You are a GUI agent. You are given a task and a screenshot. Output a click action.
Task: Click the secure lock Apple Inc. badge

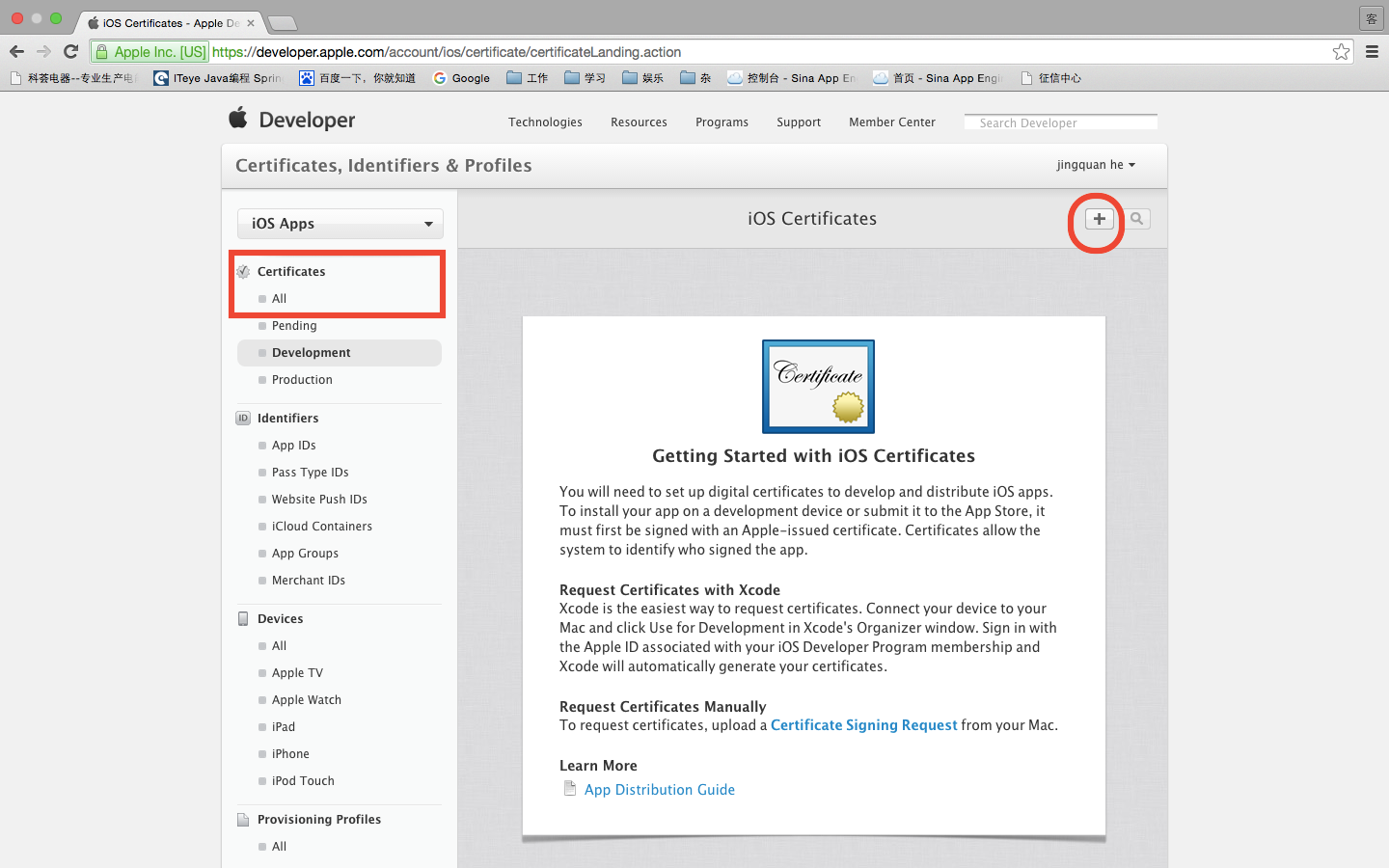(150, 52)
